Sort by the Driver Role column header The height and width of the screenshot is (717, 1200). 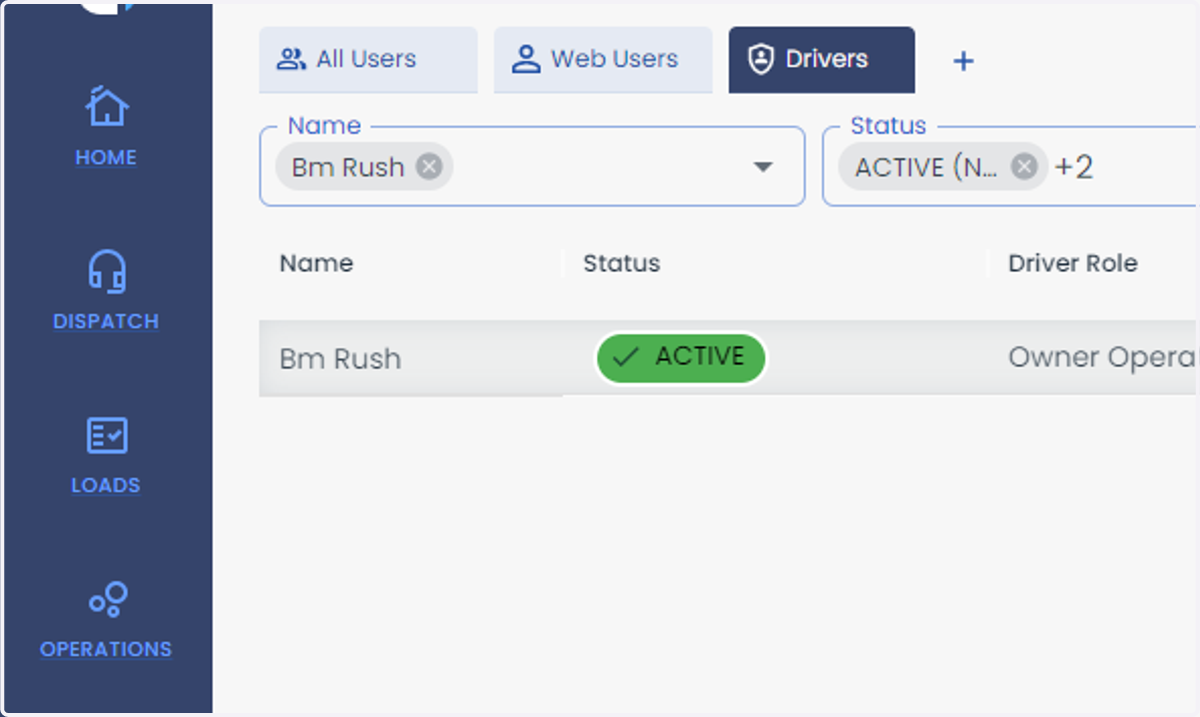click(x=1073, y=264)
